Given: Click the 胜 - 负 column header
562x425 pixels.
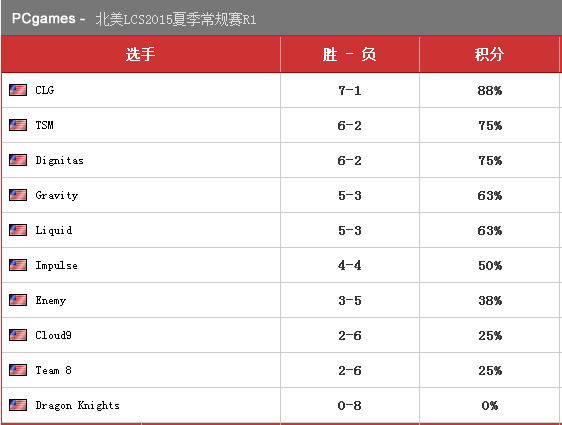Looking at the screenshot, I should pos(349,54).
